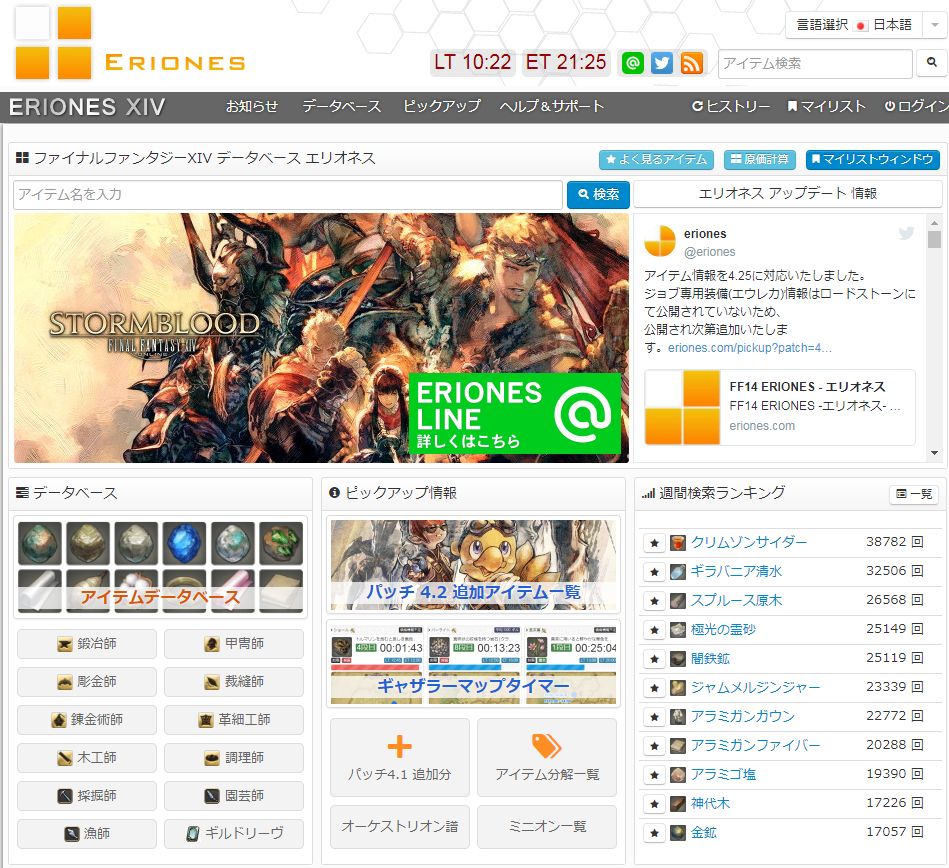Screen dimensions: 949x868
Task: Open the @eriones Twitter handle
Action: click(709, 252)
